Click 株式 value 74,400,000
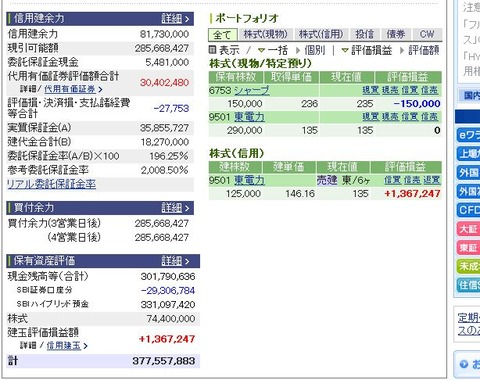This screenshot has height=380, width=480. (171, 319)
